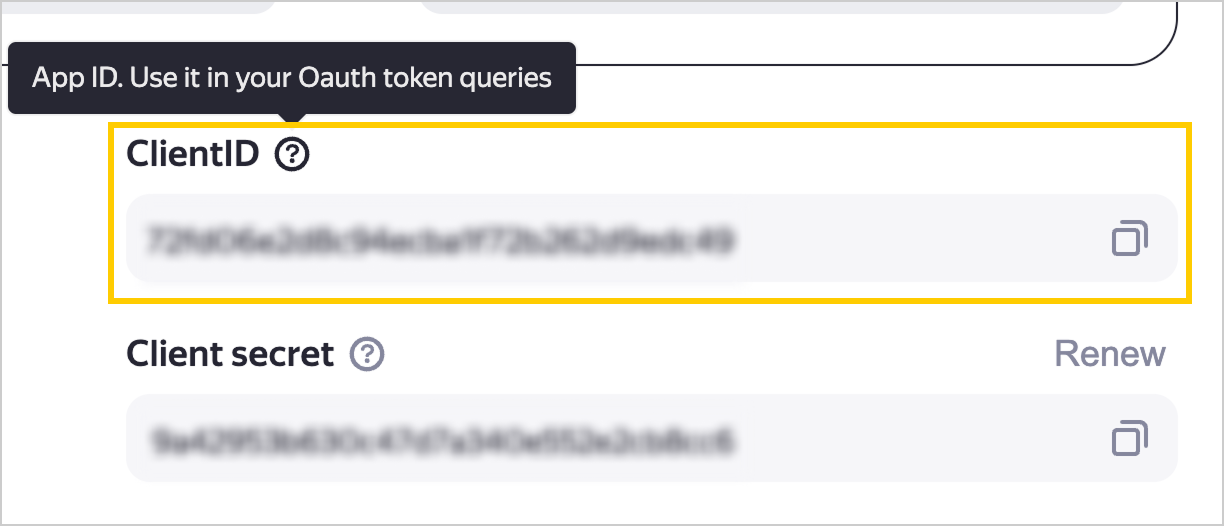Click the blurred ClientID value text
Viewport: 1224px width, 526px height.
click(441, 240)
